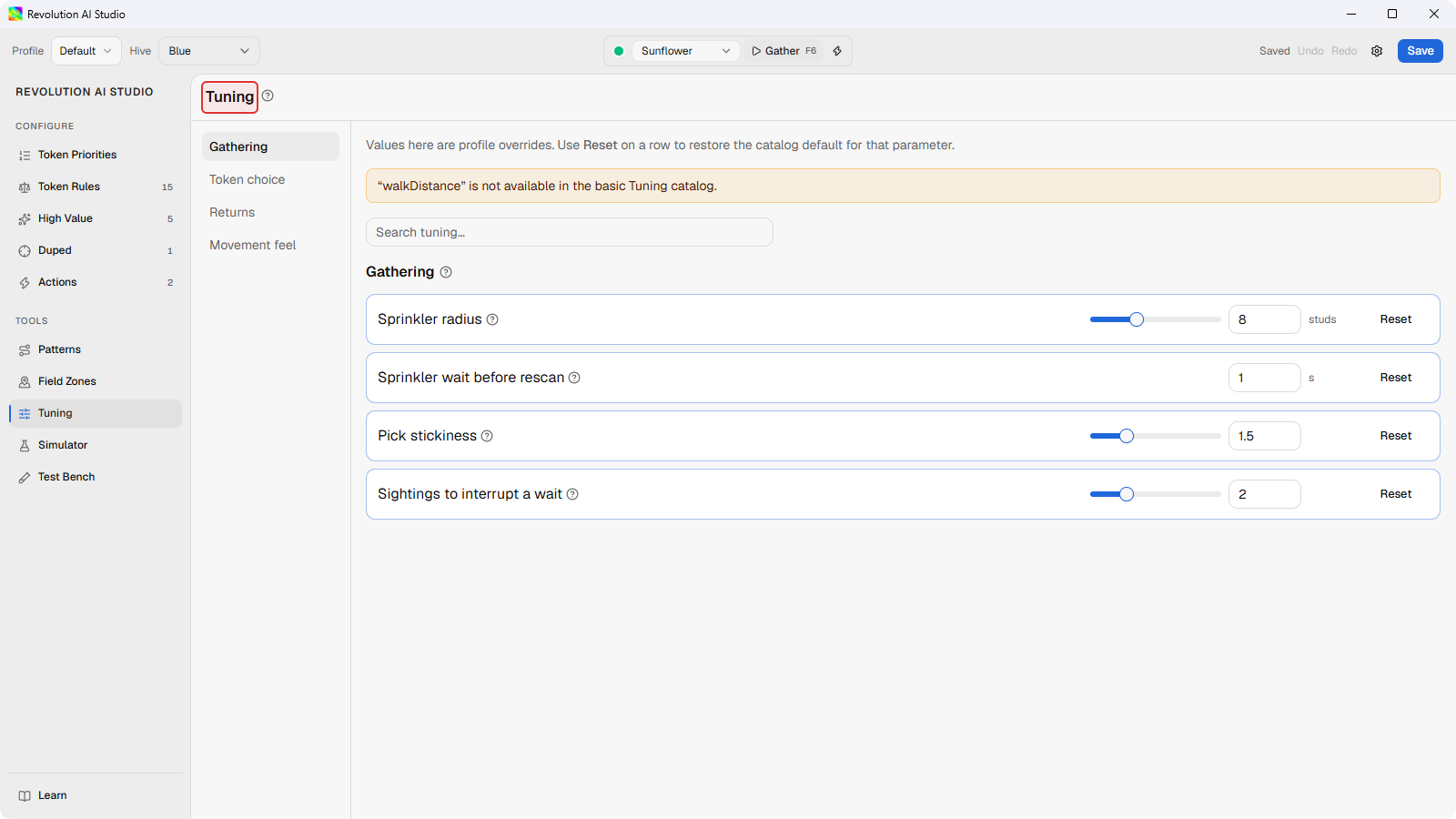Viewport: 1456px width, 819px height.
Task: Select the Gathering tuning category
Action: pyautogui.click(x=270, y=147)
